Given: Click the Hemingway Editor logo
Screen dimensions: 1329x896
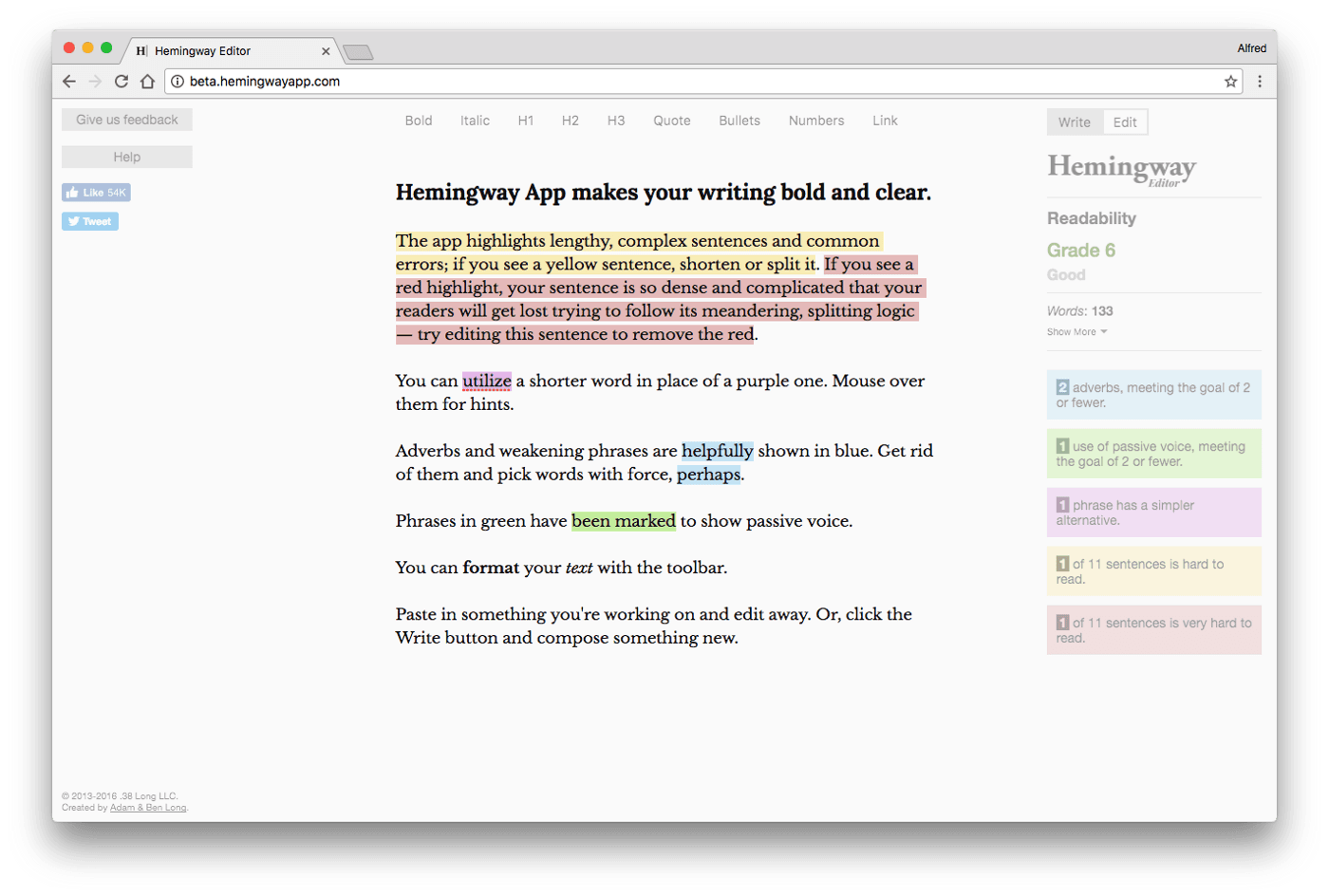Looking at the screenshot, I should click(1121, 169).
